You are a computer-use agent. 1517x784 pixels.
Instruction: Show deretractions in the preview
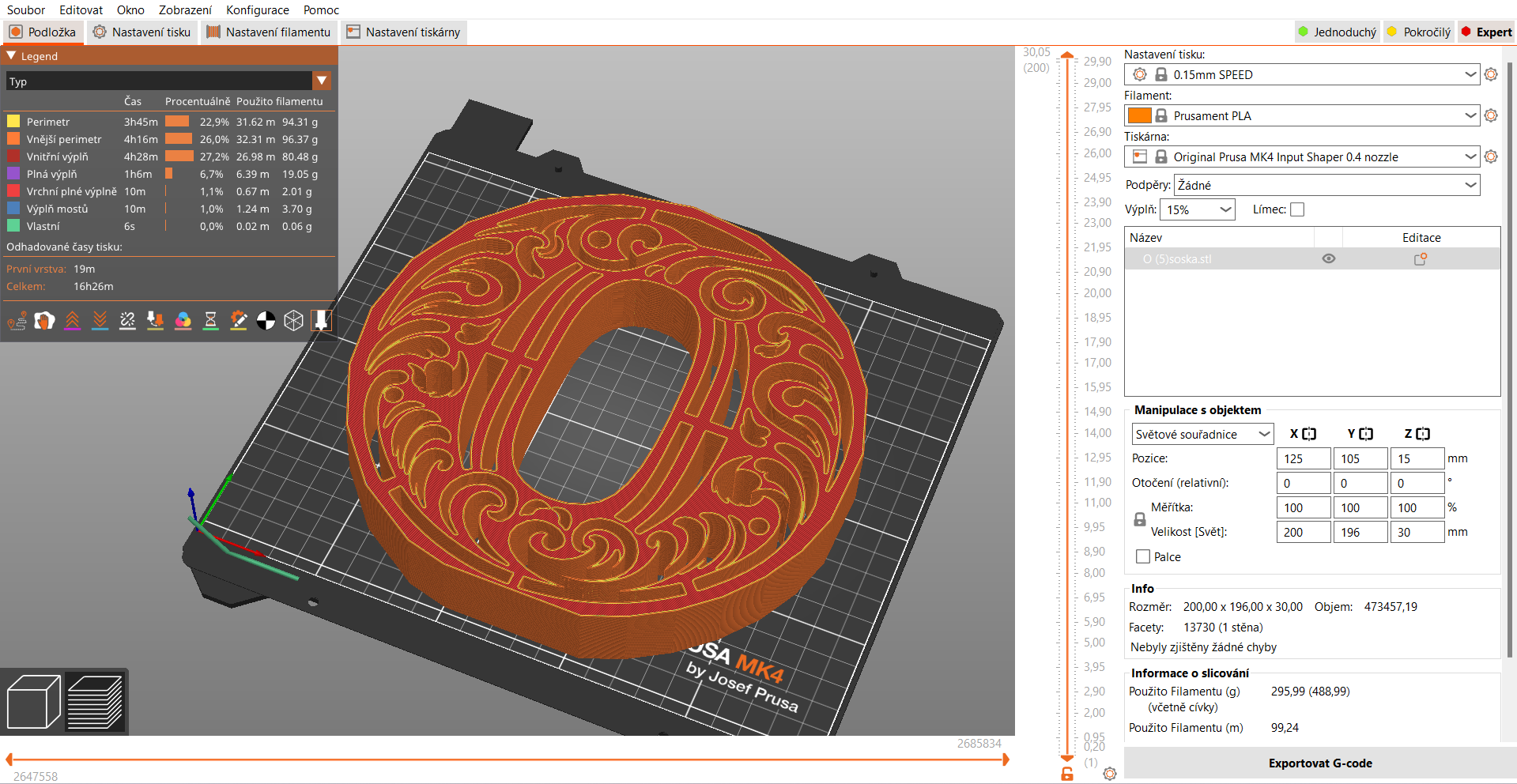(x=100, y=320)
